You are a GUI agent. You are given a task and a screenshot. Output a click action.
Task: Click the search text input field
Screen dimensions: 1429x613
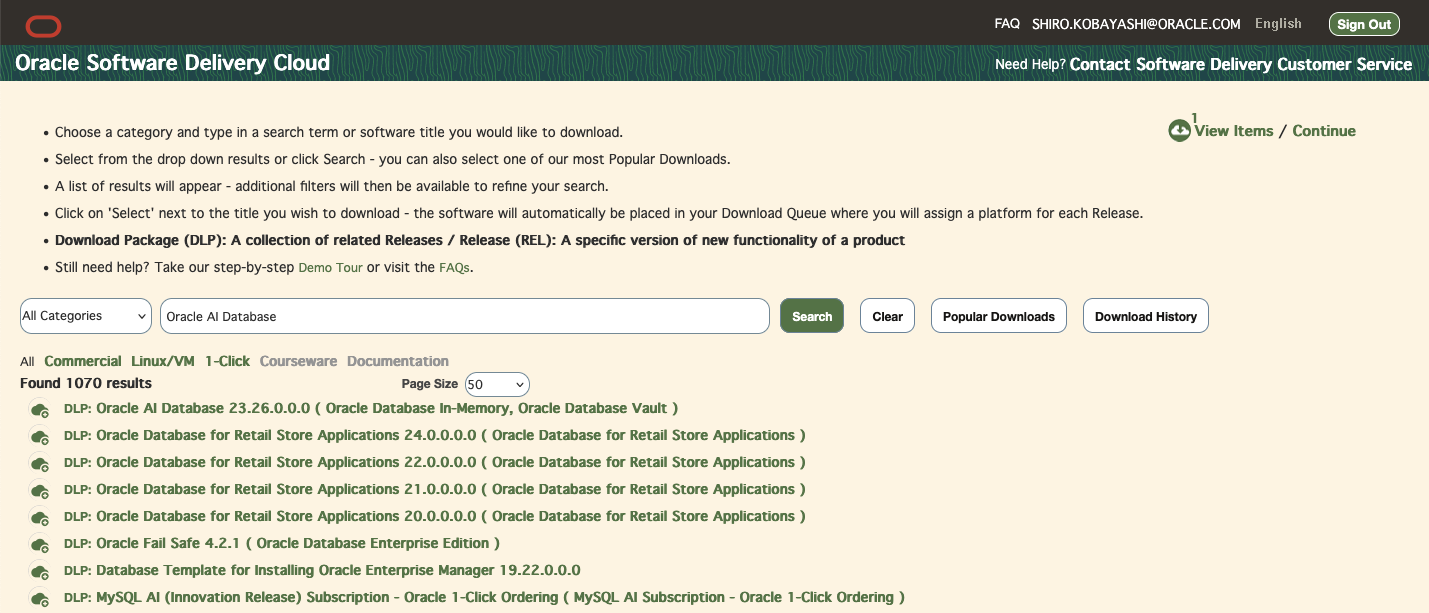(465, 316)
